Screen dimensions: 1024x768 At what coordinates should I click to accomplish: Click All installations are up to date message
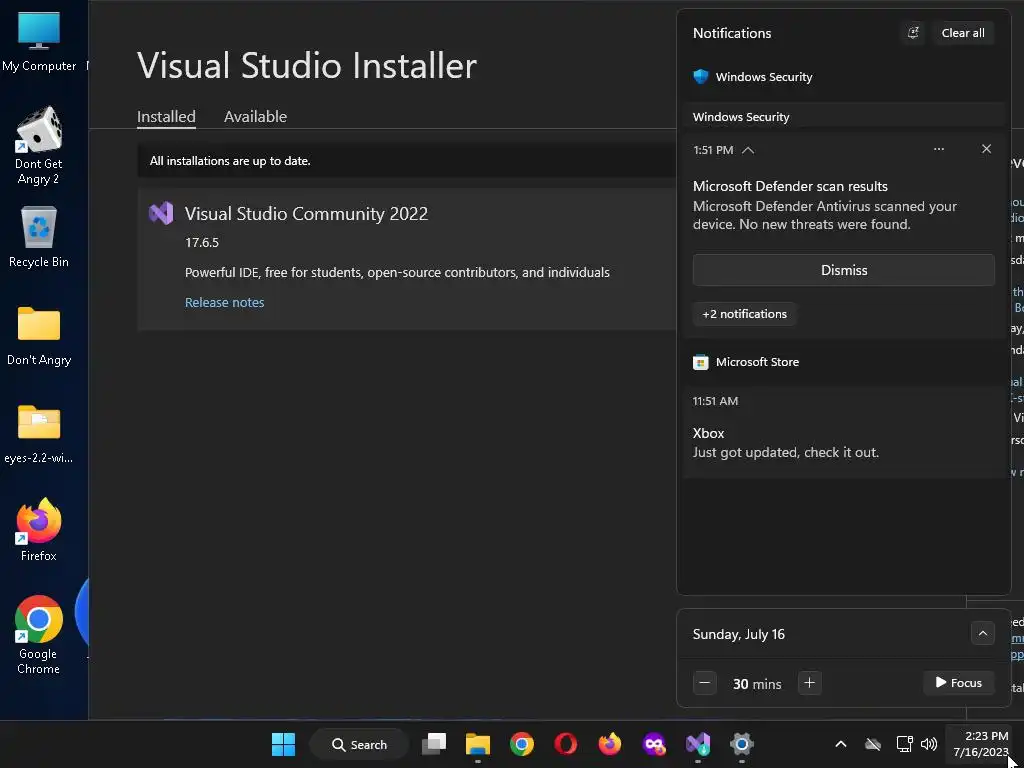230,161
